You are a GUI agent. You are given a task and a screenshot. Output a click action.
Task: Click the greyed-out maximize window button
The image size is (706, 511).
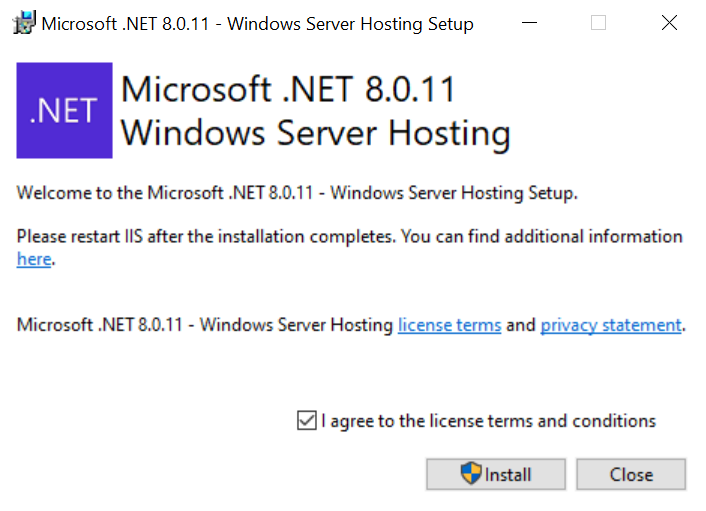(598, 23)
